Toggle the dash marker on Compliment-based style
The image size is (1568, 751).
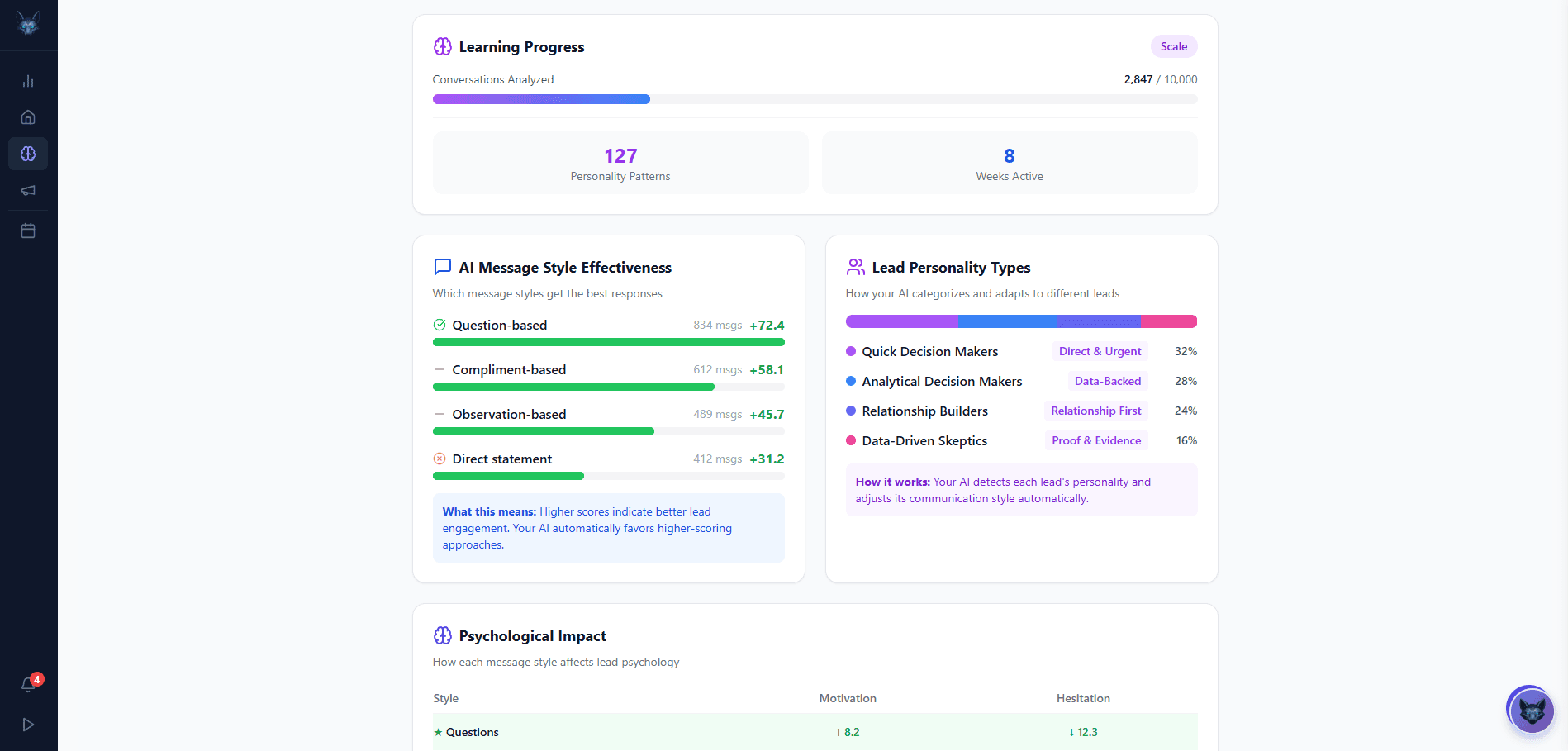[x=439, y=369]
